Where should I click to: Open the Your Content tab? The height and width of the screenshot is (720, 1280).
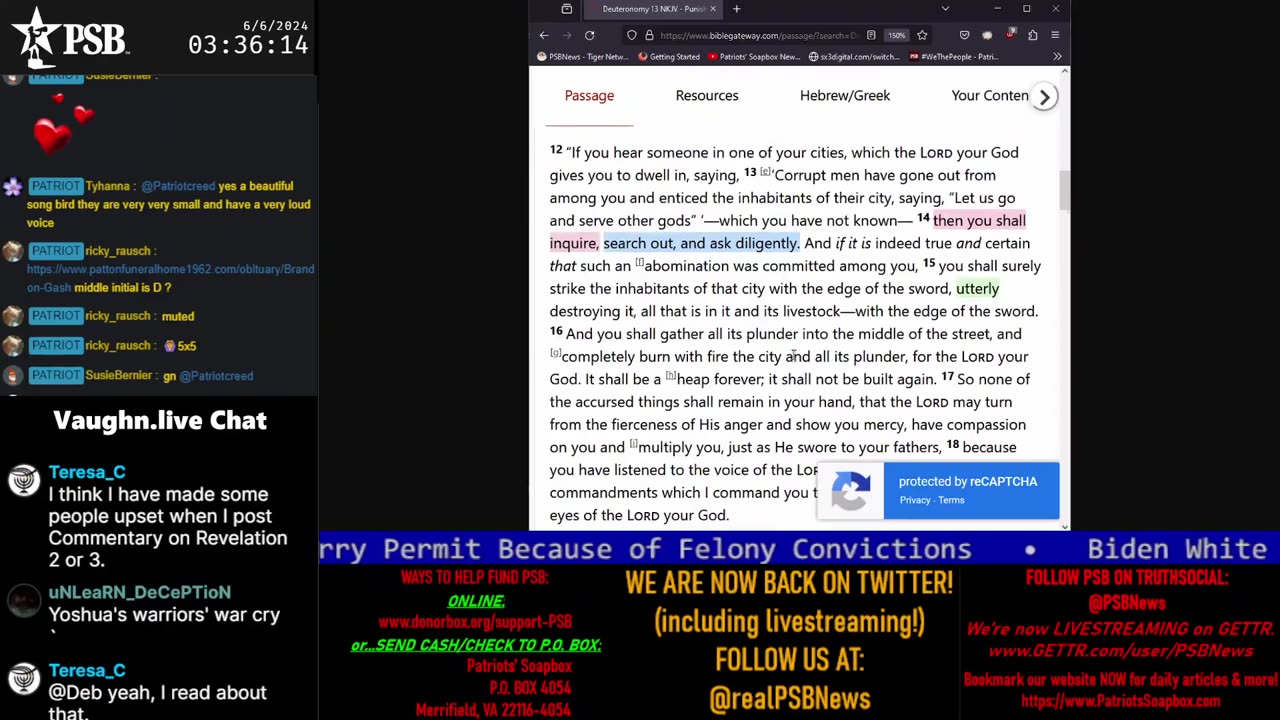[990, 96]
